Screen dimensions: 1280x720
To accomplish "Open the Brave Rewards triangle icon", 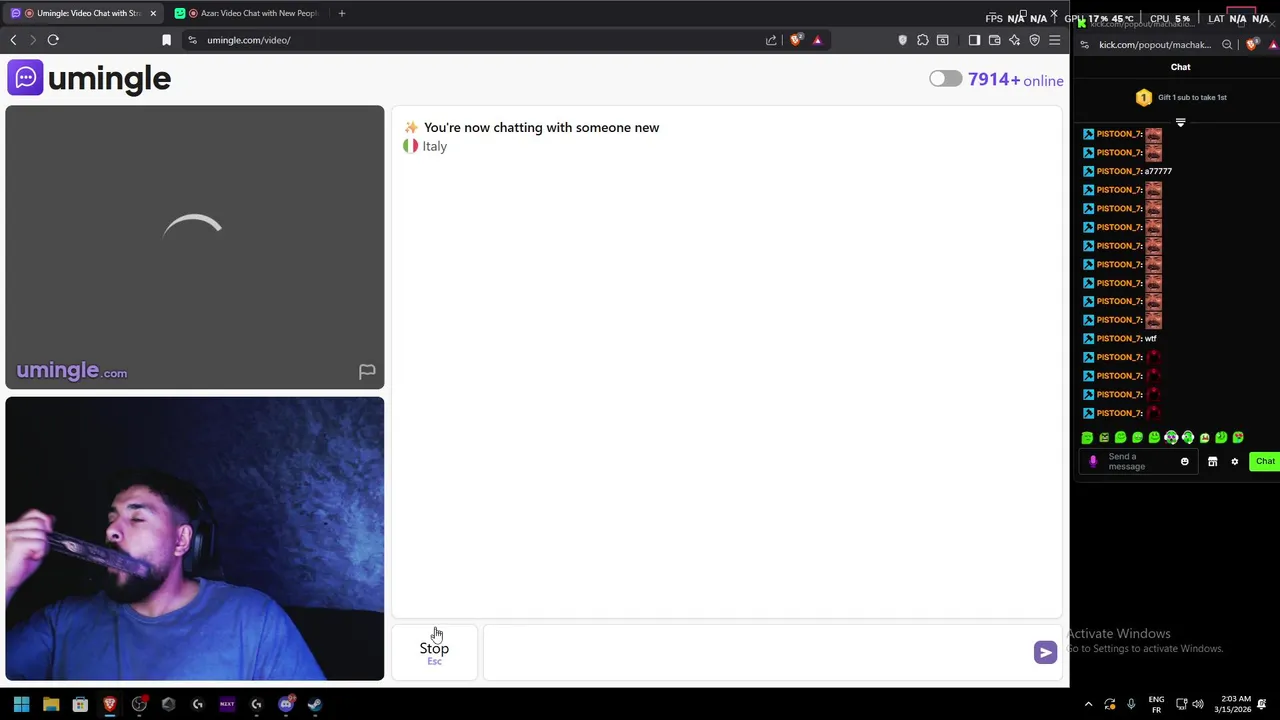I will (x=817, y=40).
